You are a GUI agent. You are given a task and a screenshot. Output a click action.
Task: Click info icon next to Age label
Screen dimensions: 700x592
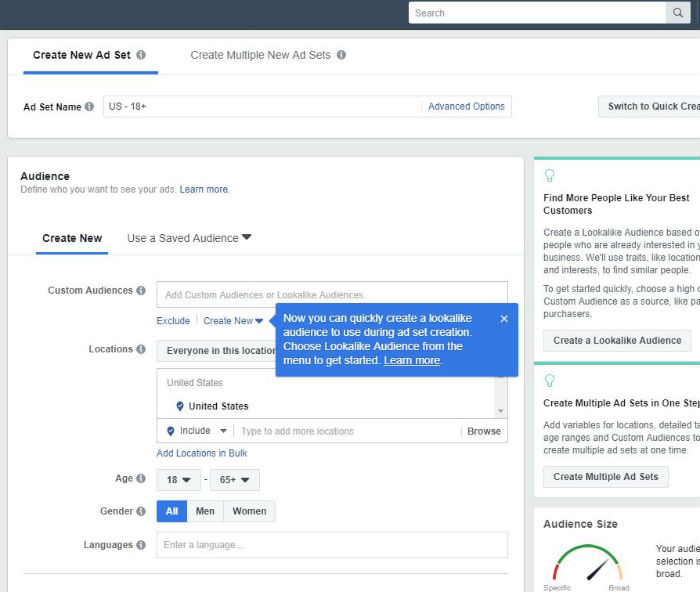[141, 479]
